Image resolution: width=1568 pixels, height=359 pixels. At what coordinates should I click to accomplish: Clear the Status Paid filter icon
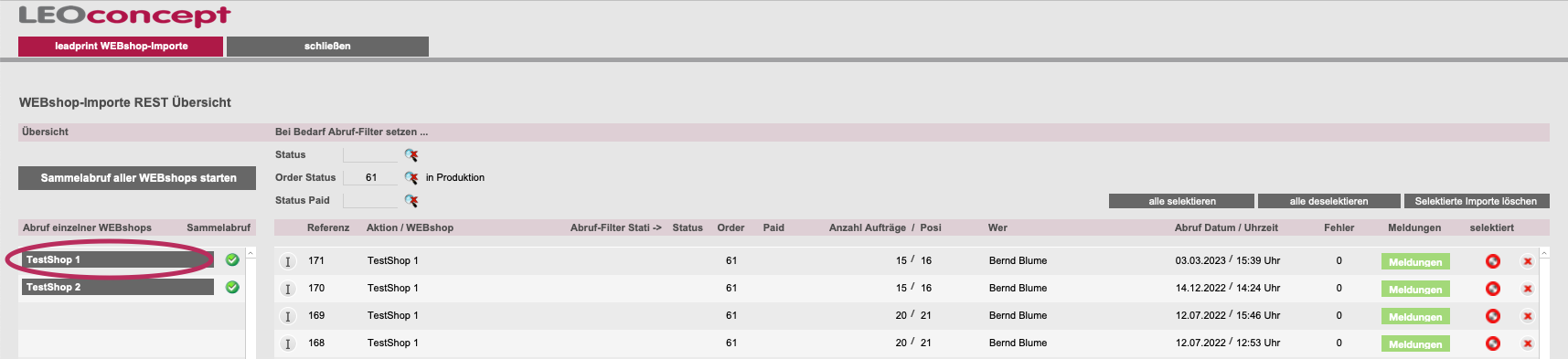click(411, 201)
